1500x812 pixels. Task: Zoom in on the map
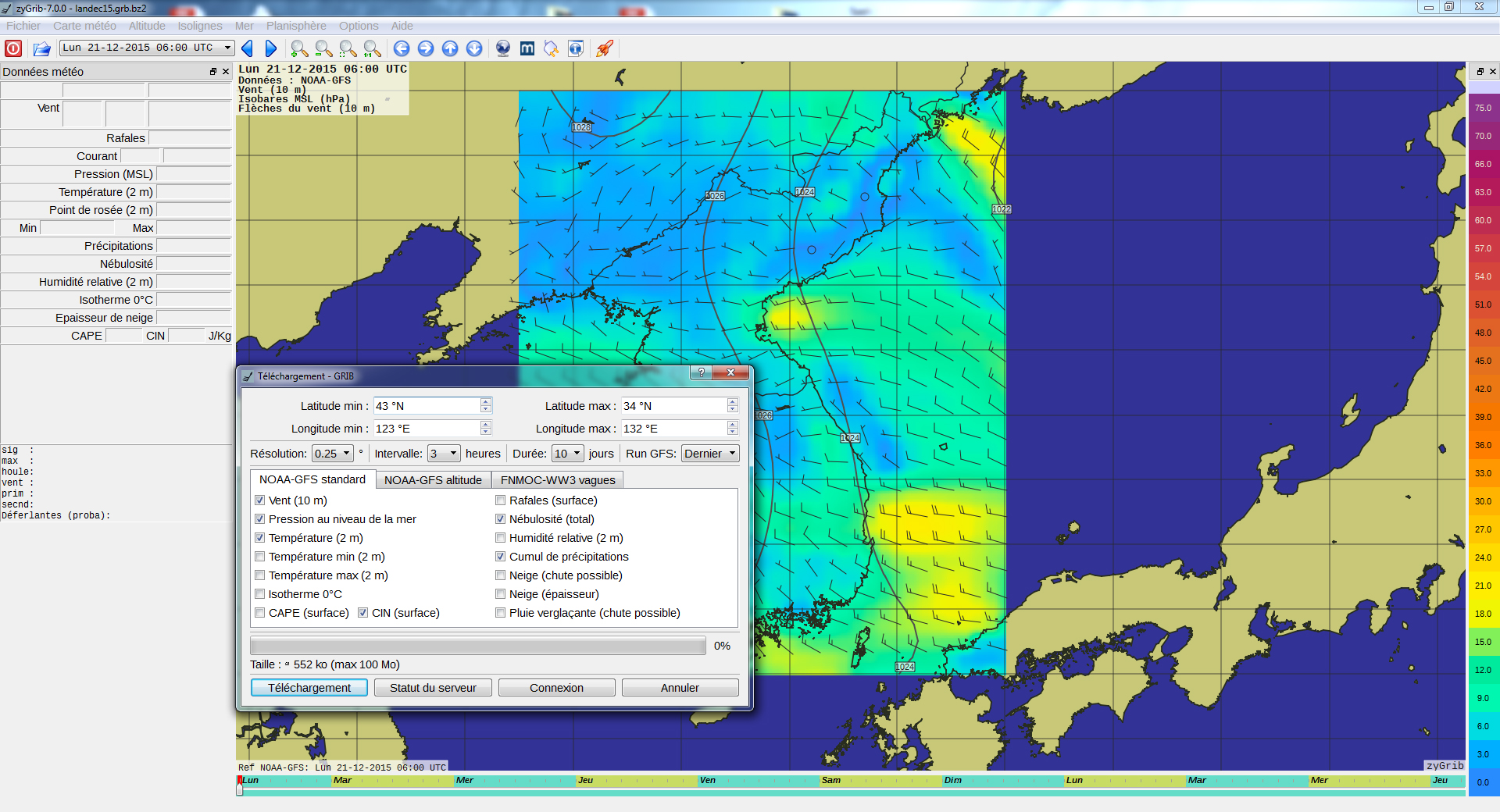point(298,48)
